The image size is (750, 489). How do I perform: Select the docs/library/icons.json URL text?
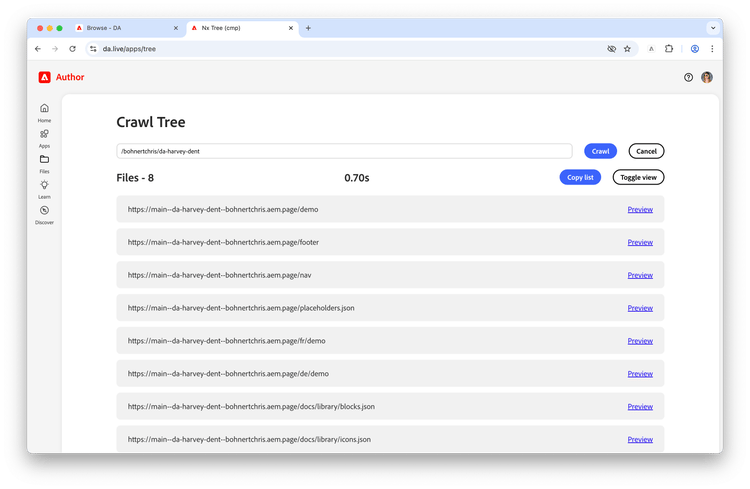click(249, 439)
